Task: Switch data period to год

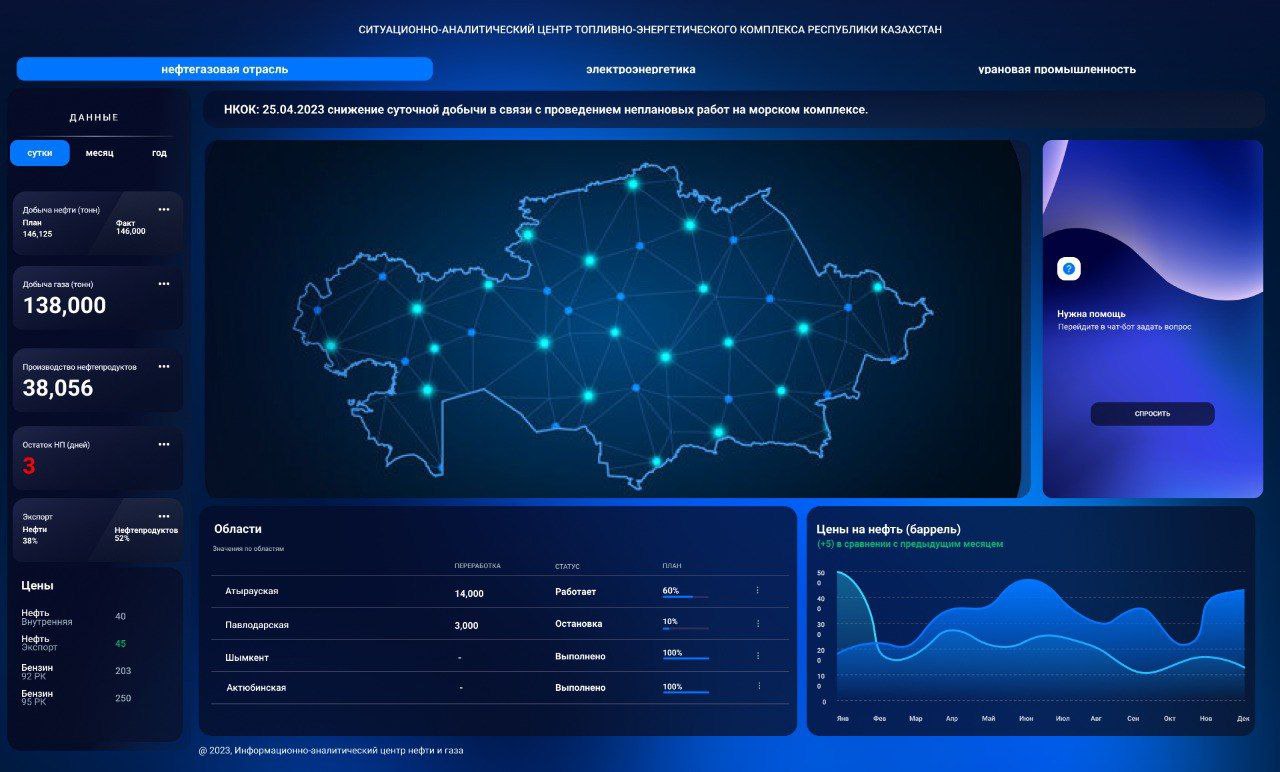Action: point(159,153)
